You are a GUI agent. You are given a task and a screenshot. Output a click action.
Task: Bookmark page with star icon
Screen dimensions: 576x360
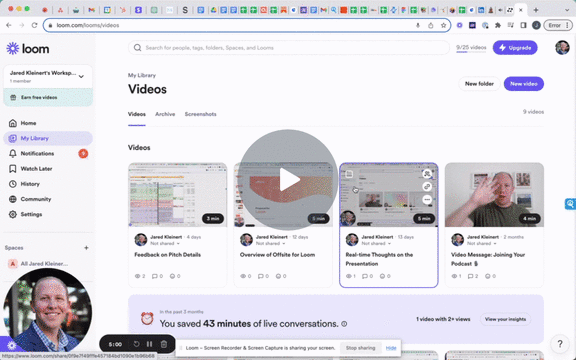[443, 25]
